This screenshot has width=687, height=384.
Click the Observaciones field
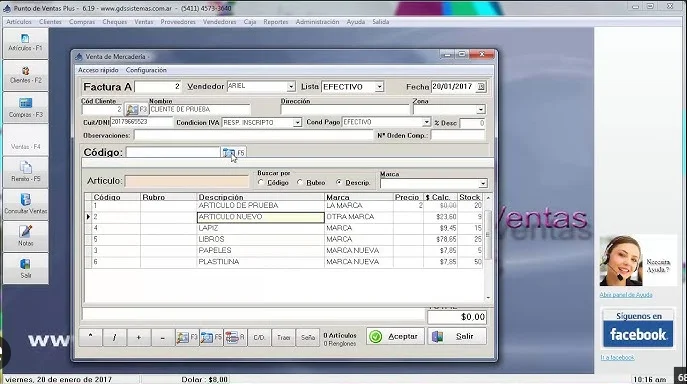[x=253, y=135]
